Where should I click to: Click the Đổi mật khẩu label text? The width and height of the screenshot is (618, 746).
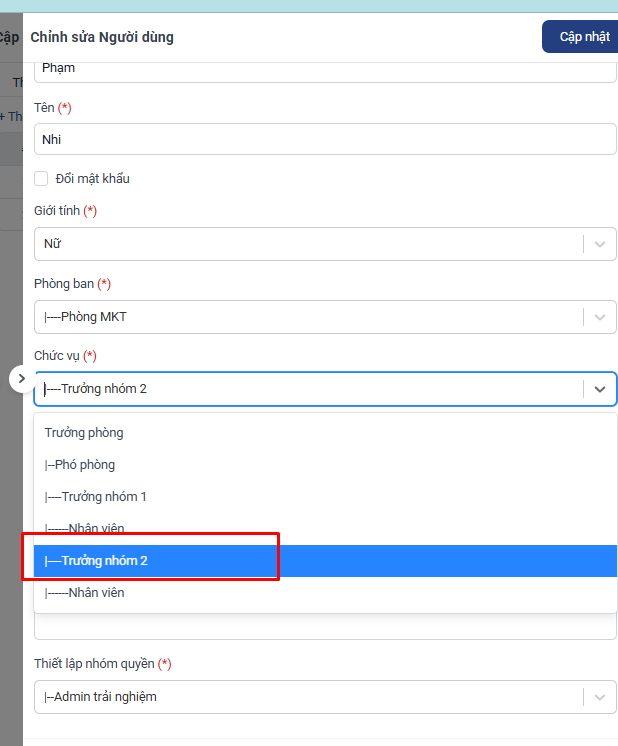click(92, 178)
